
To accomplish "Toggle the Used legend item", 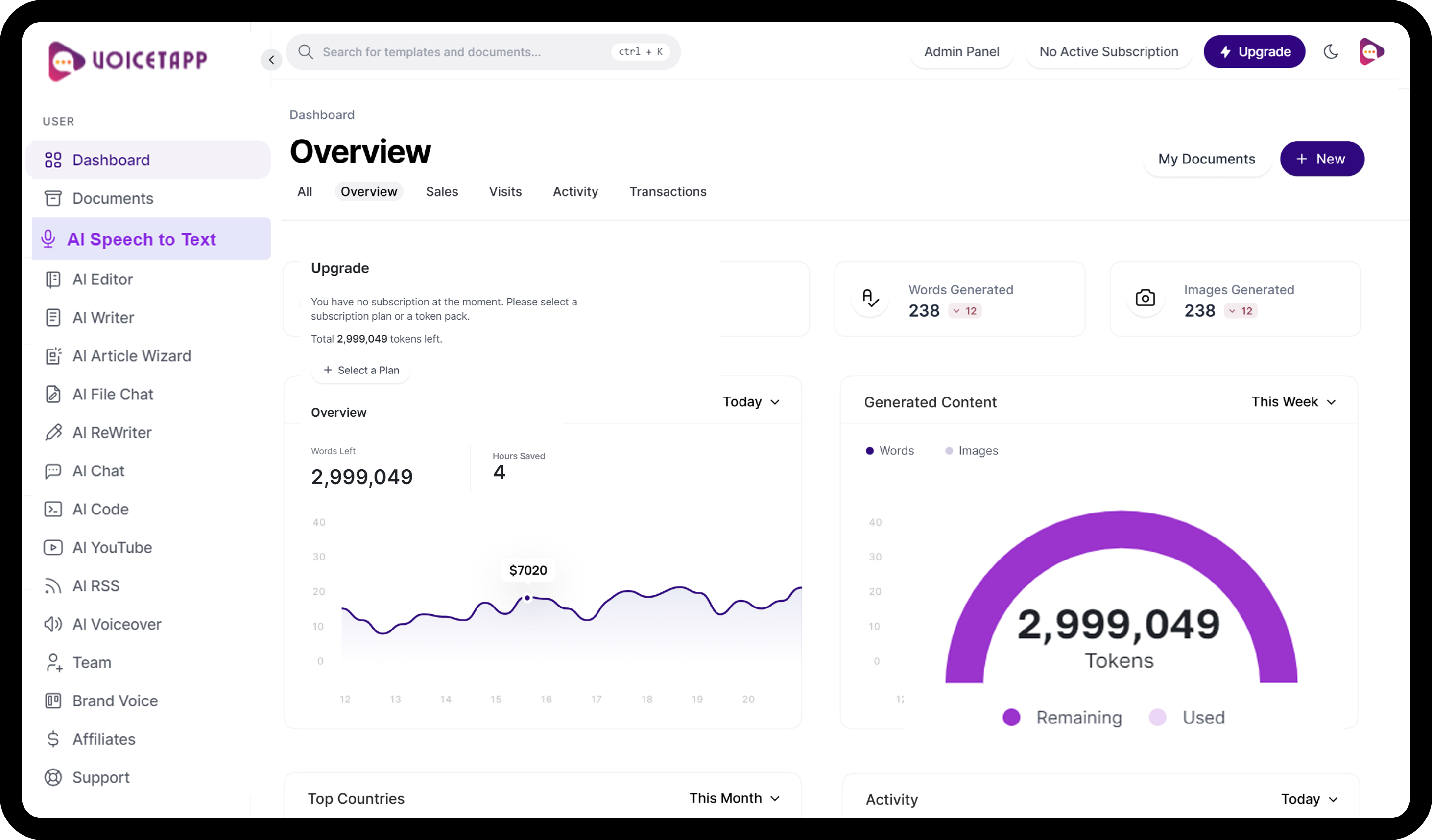I will [1187, 718].
